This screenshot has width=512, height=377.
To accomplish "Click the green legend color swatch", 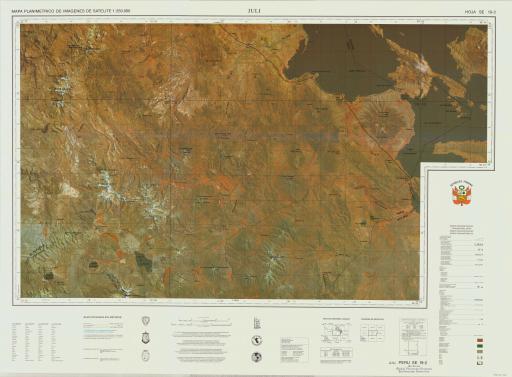I will click(480, 346).
